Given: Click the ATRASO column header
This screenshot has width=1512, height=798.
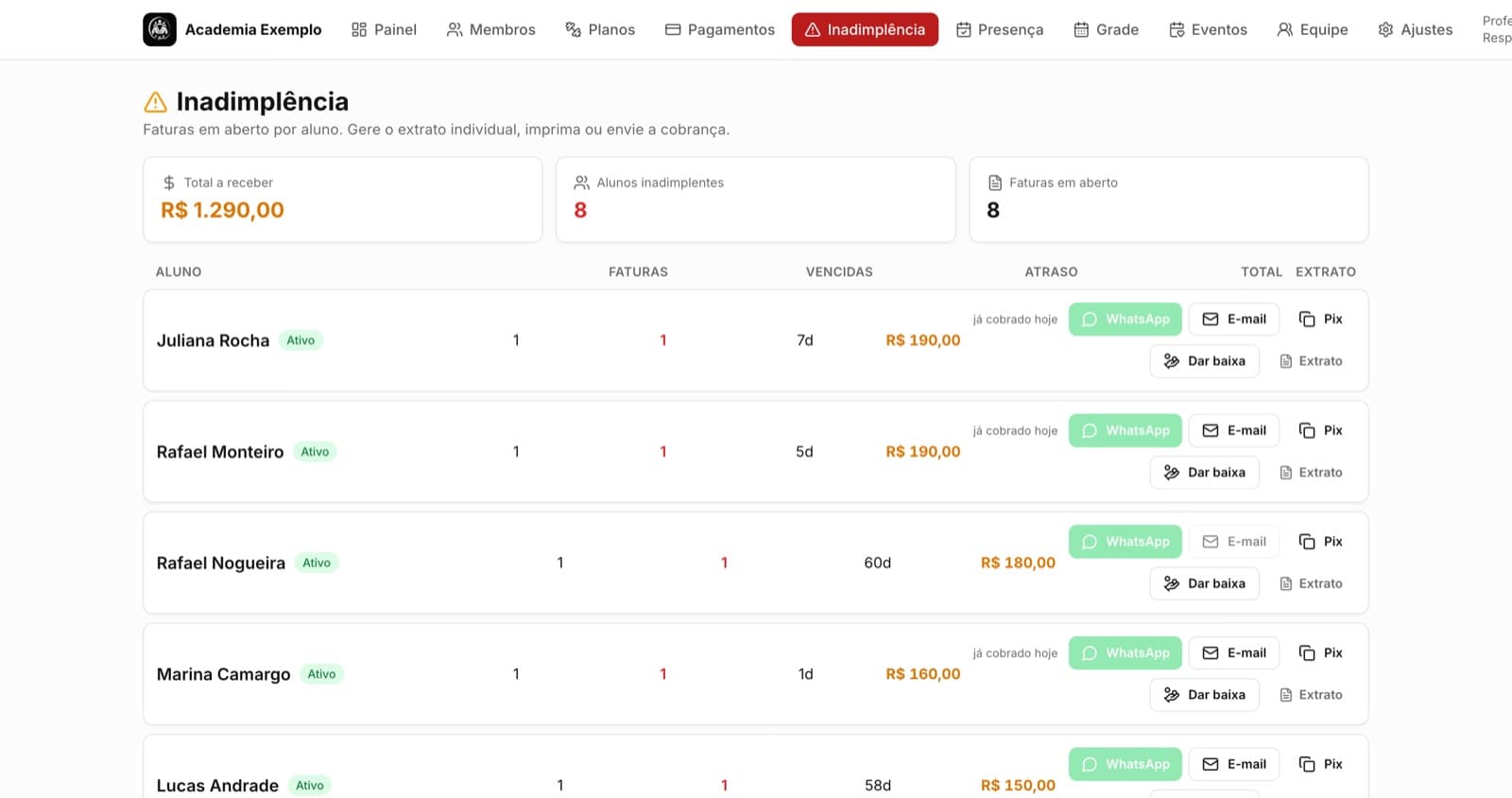Looking at the screenshot, I should (x=1051, y=271).
